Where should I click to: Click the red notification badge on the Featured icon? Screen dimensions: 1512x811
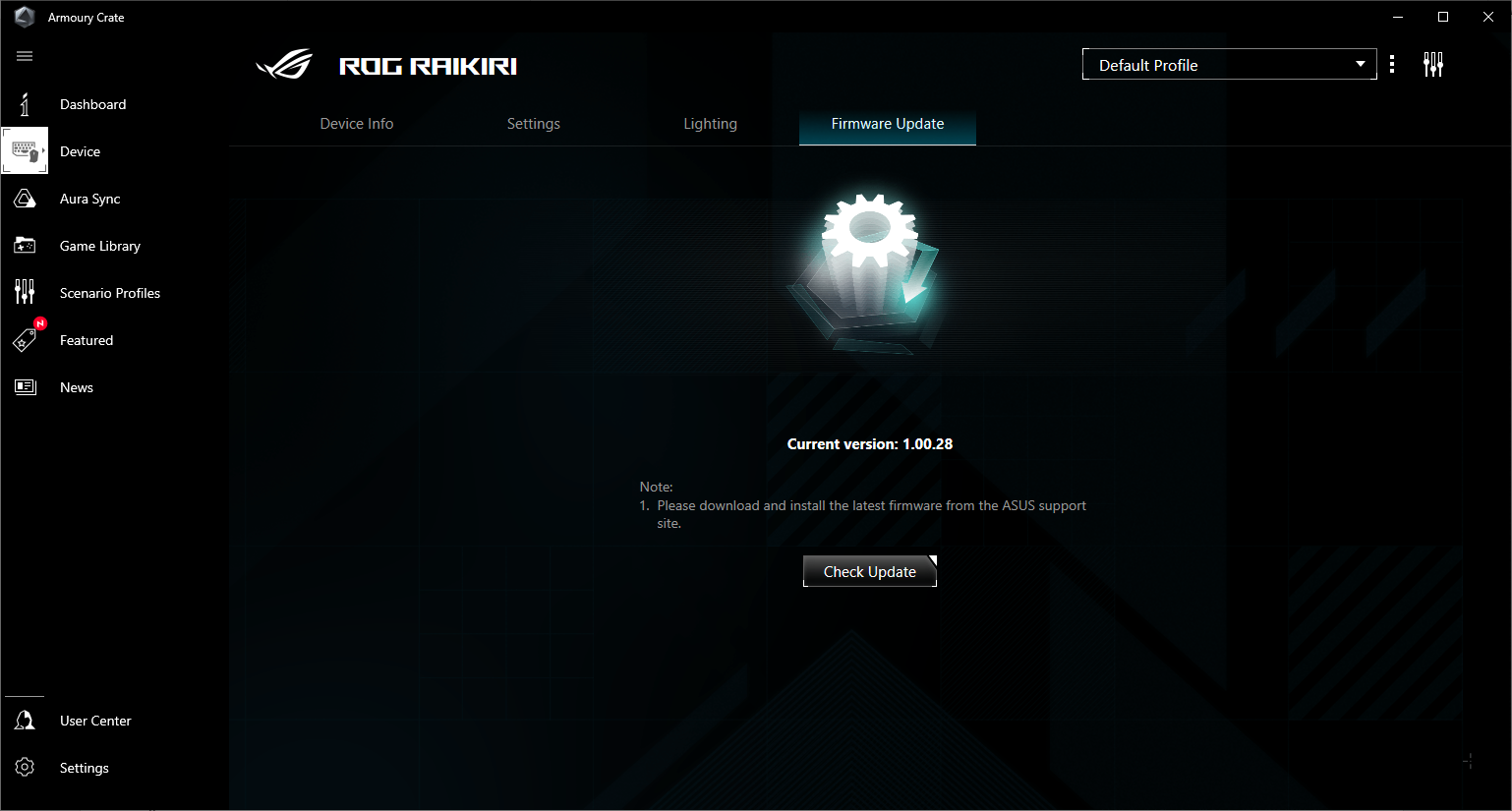click(40, 323)
